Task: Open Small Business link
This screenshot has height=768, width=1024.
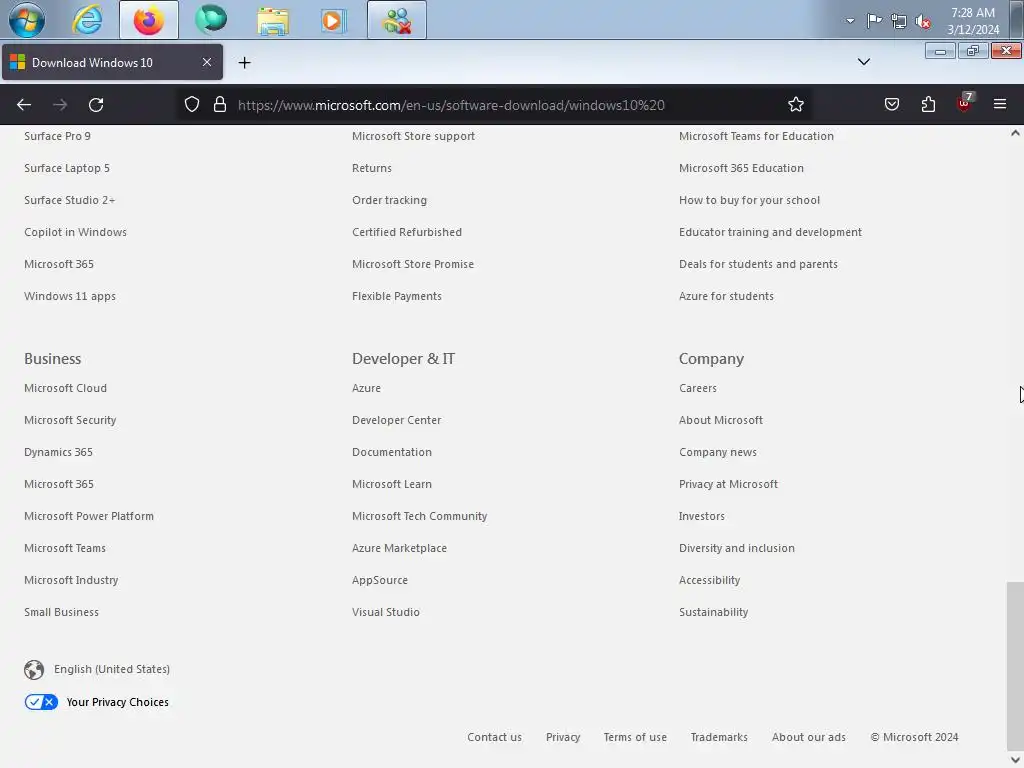Action: pos(61,612)
